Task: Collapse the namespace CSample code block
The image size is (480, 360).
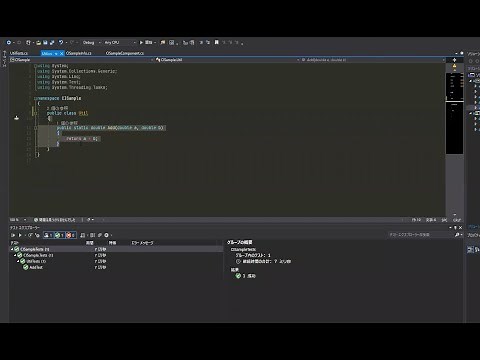Action: pos(35,98)
